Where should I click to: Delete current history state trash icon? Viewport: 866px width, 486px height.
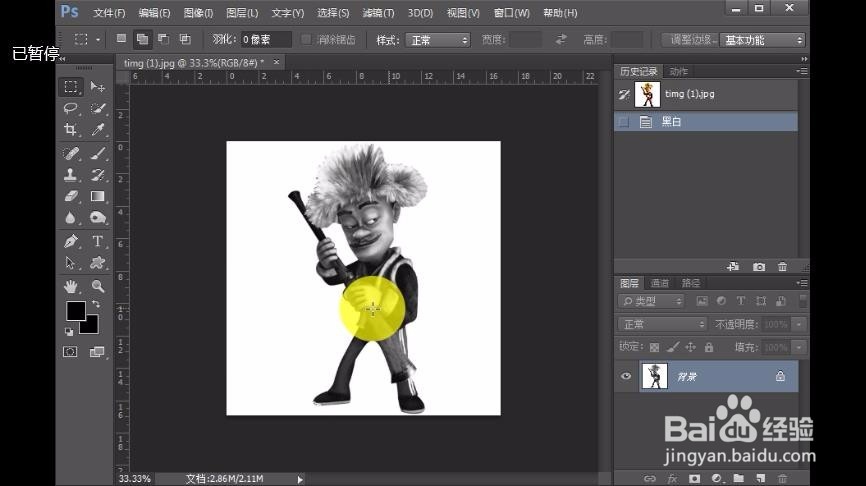click(783, 267)
